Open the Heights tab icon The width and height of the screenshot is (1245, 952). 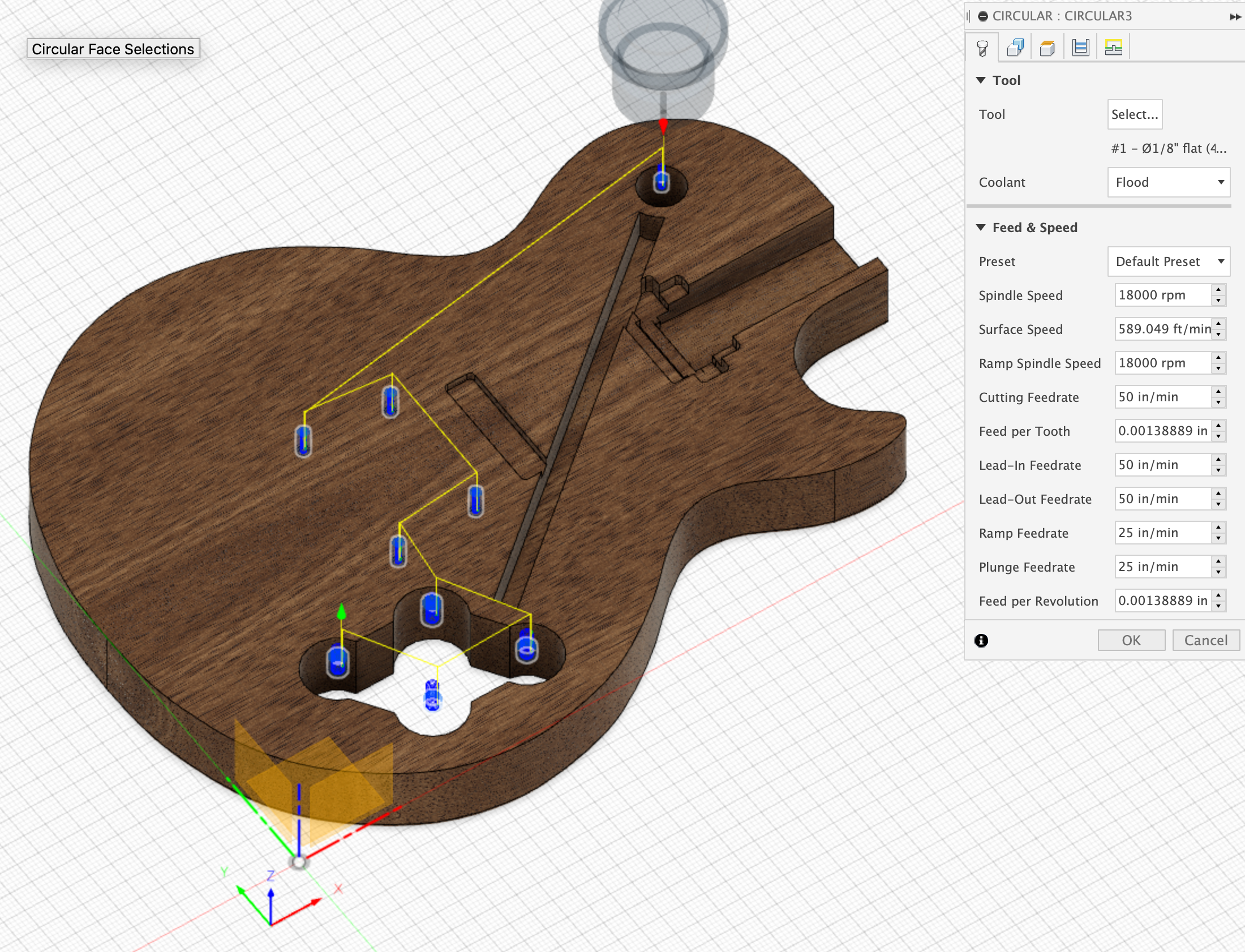(1047, 48)
